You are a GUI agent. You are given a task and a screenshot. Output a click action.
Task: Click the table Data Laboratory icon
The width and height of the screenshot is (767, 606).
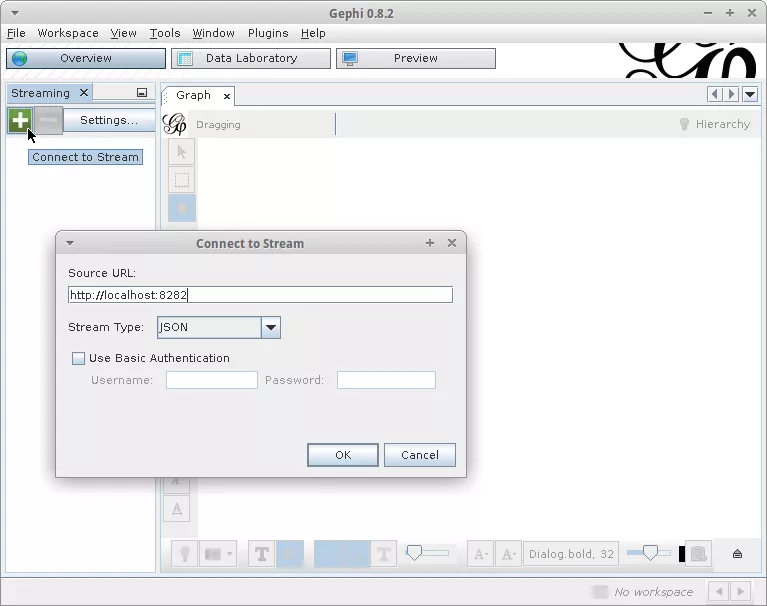[x=185, y=58]
